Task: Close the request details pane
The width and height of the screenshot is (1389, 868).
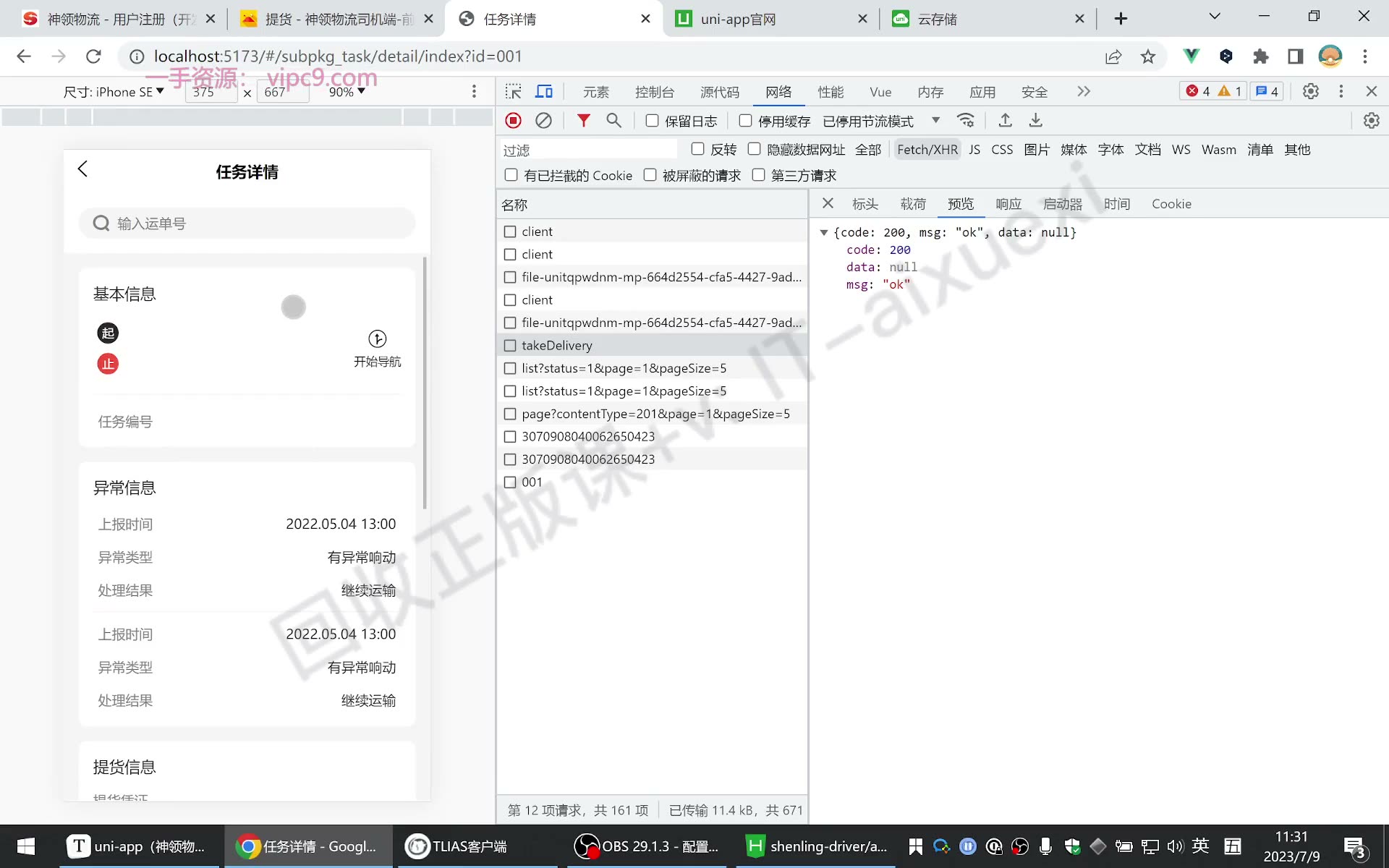Action: pos(828,203)
